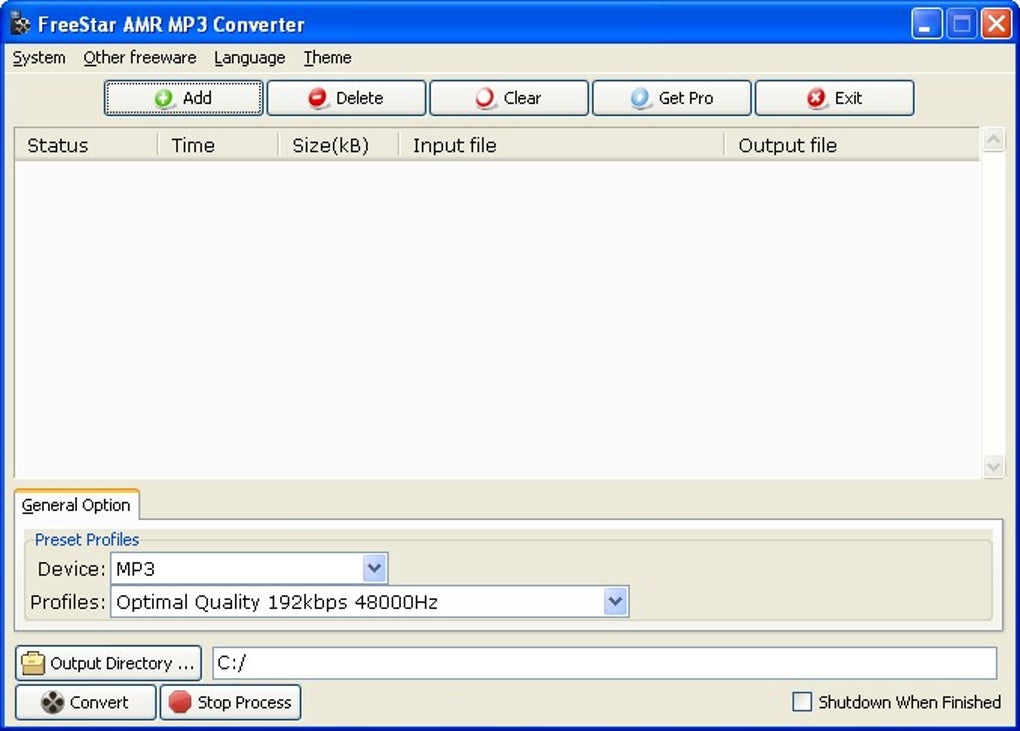Click the Status column header
1020x731 pixels.
86,145
